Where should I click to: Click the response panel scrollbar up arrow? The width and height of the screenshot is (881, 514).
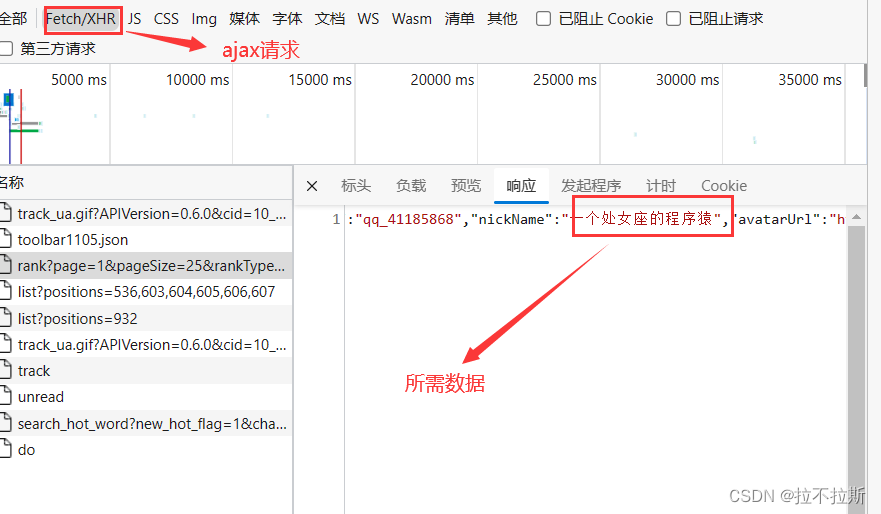click(856, 217)
